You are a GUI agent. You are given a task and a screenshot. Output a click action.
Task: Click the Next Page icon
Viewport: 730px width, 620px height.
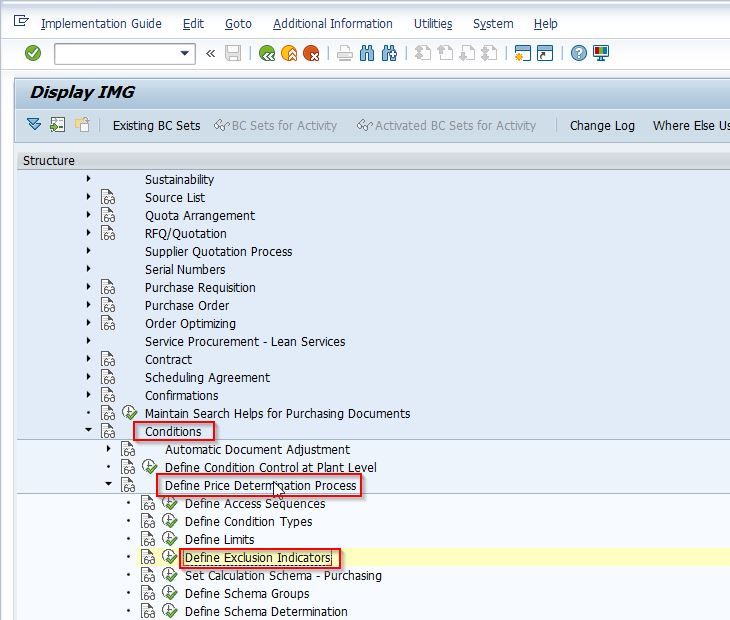[x=467, y=54]
